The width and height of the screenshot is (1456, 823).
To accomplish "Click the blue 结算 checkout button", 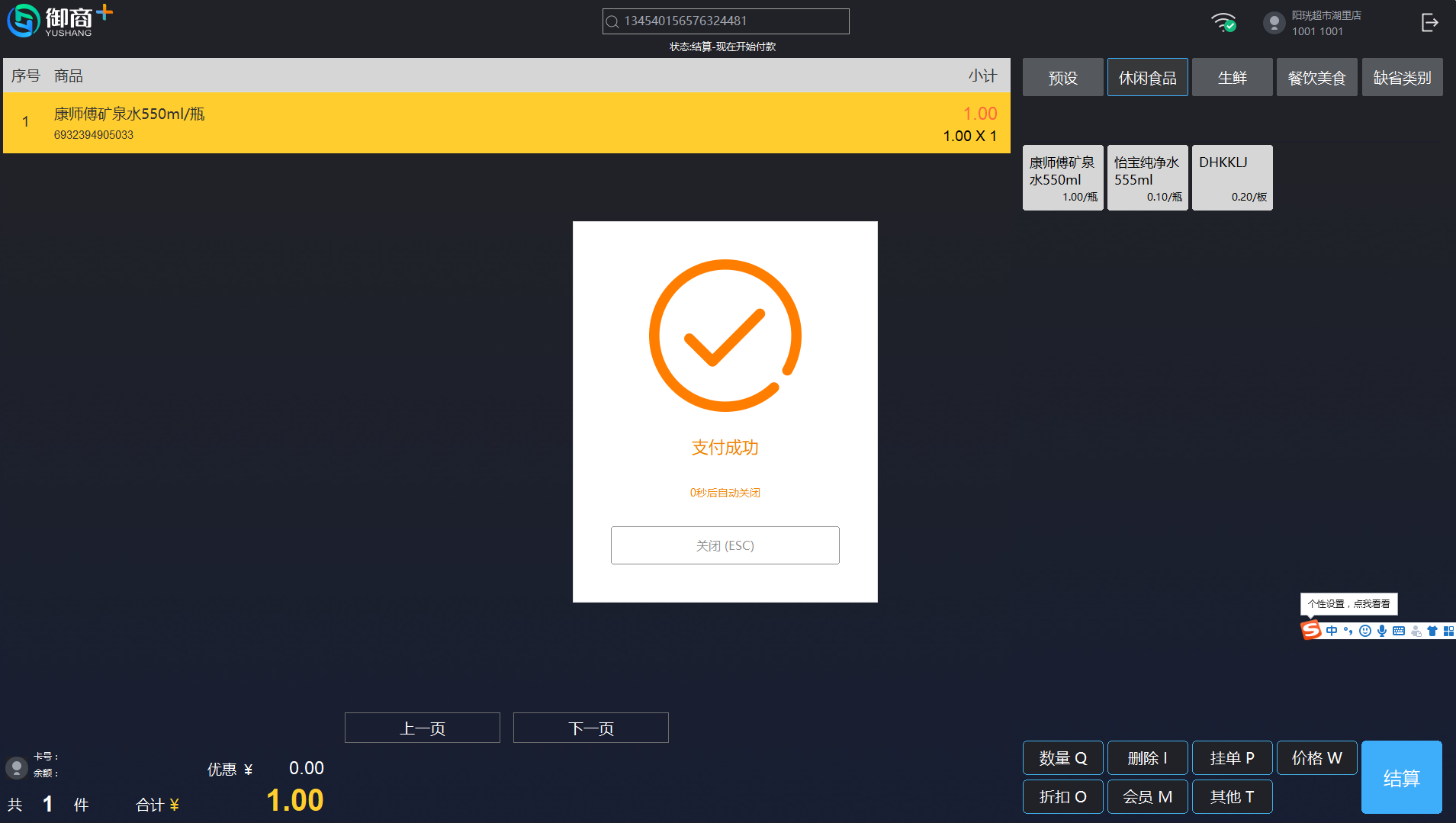I will pyautogui.click(x=1401, y=777).
